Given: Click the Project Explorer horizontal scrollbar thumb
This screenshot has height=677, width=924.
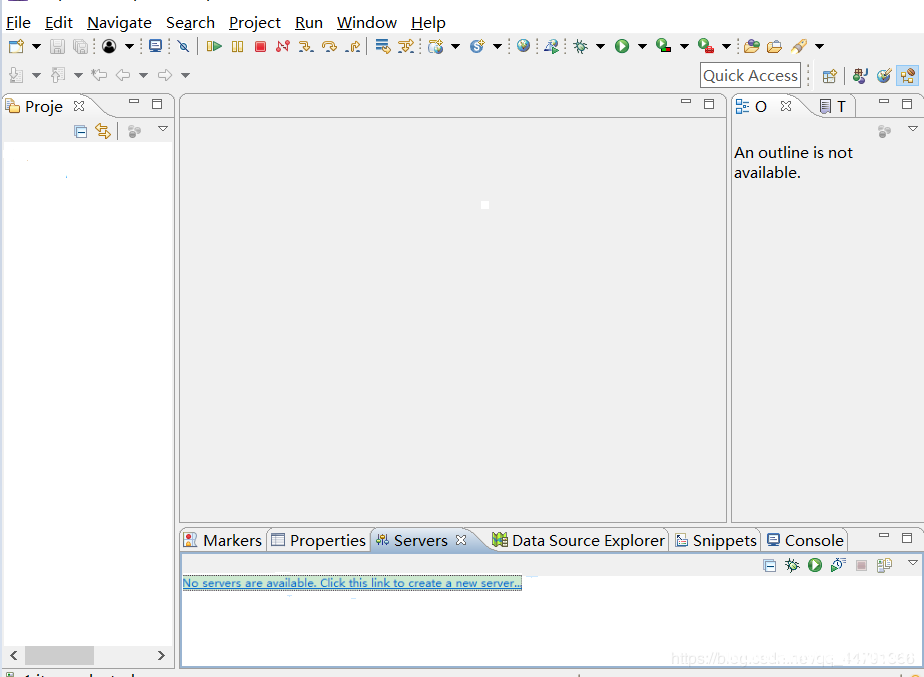Looking at the screenshot, I should [59, 655].
